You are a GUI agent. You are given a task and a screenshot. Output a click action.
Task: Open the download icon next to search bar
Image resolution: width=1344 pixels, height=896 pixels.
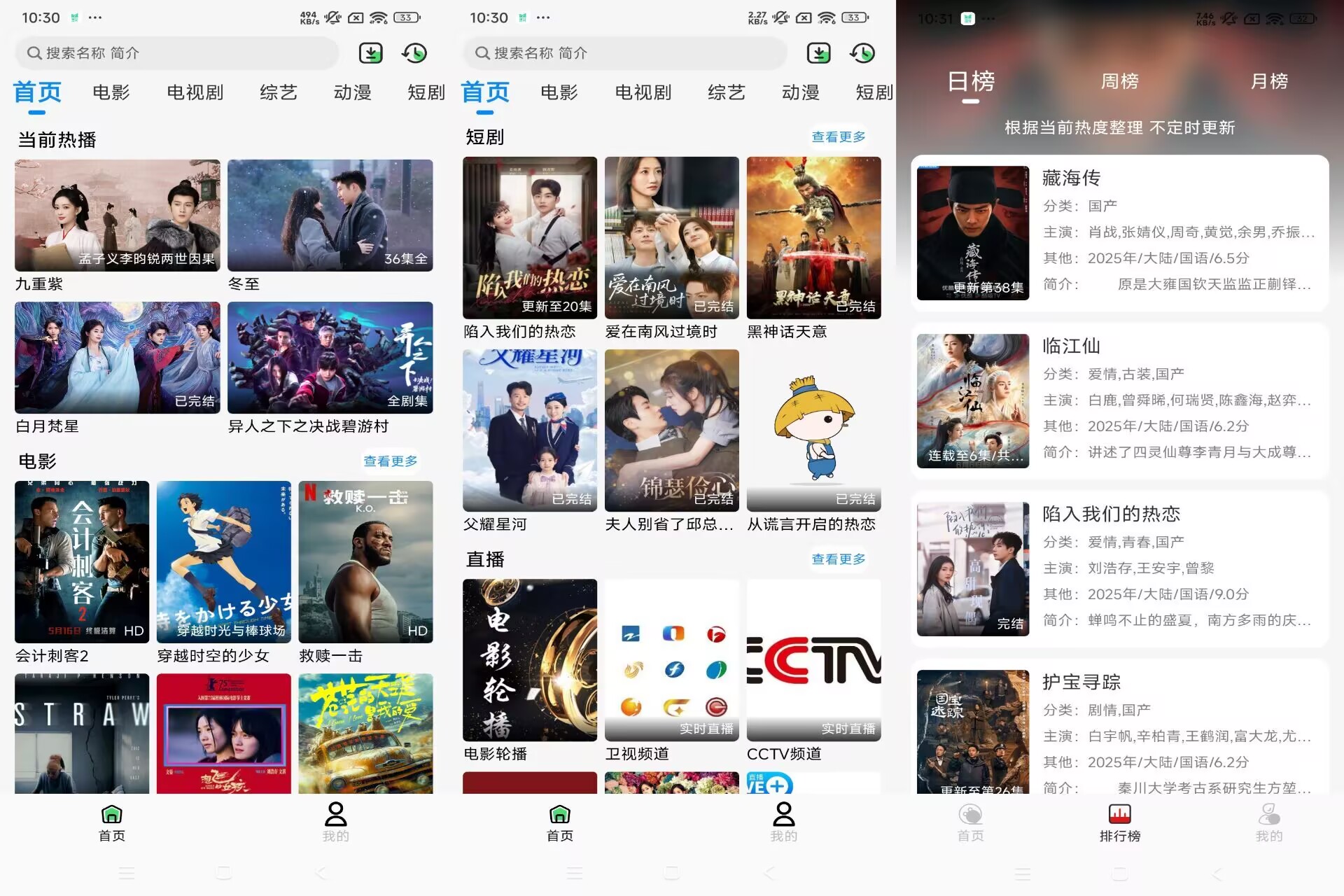coord(371,52)
